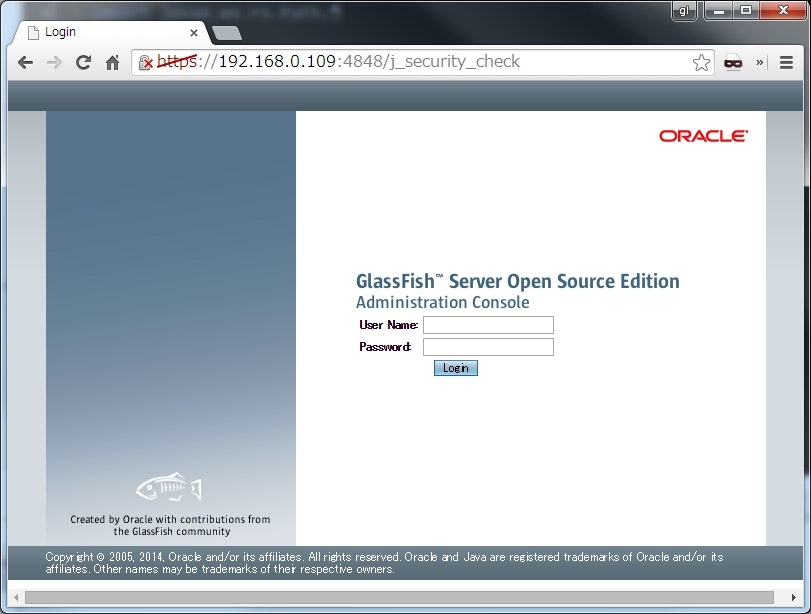
Task: Click the masked-face extension icon
Action: pos(732,63)
